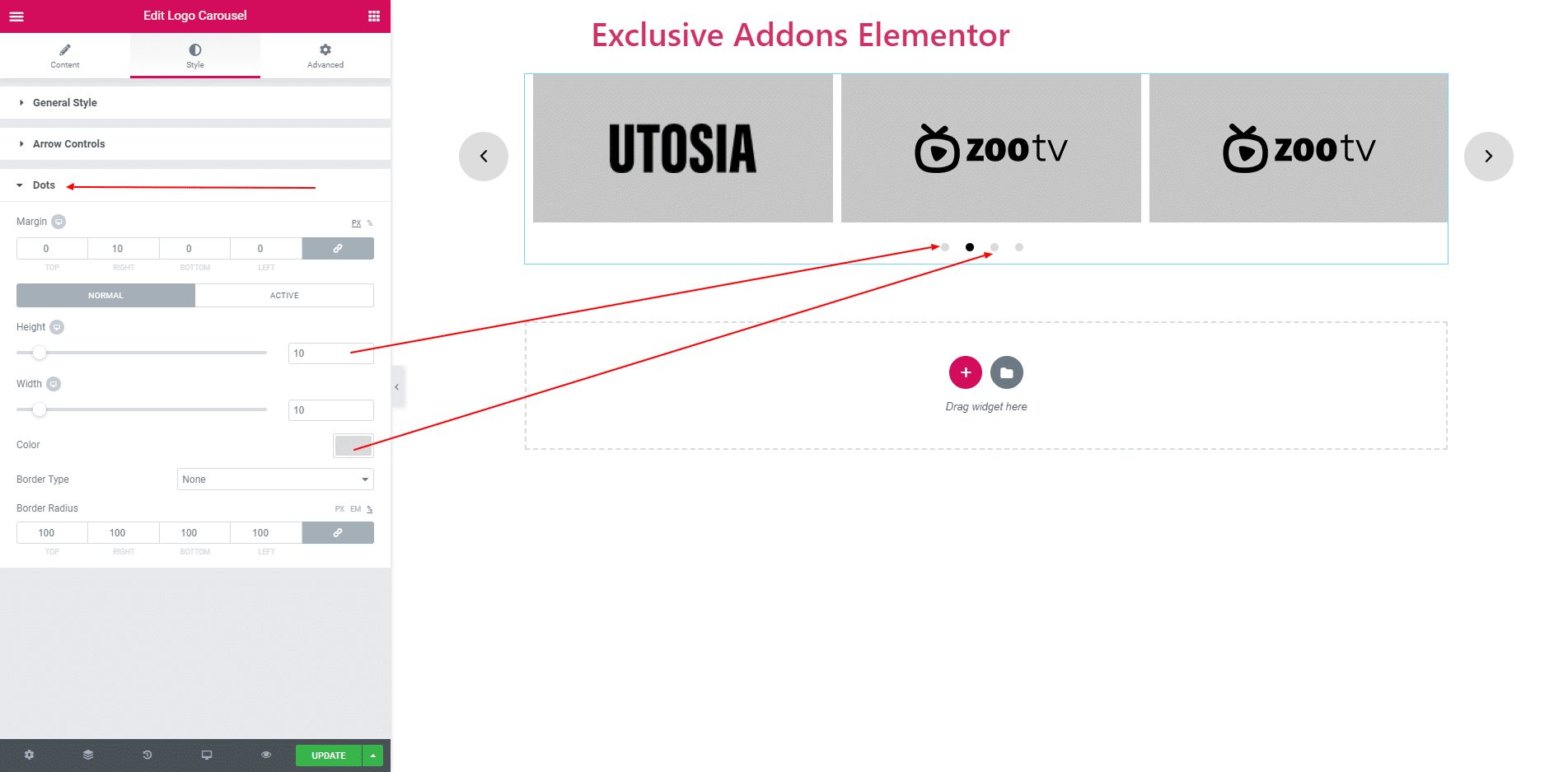This screenshot has height=772, width=1568.
Task: Open the Navigator layers icon
Action: click(88, 755)
